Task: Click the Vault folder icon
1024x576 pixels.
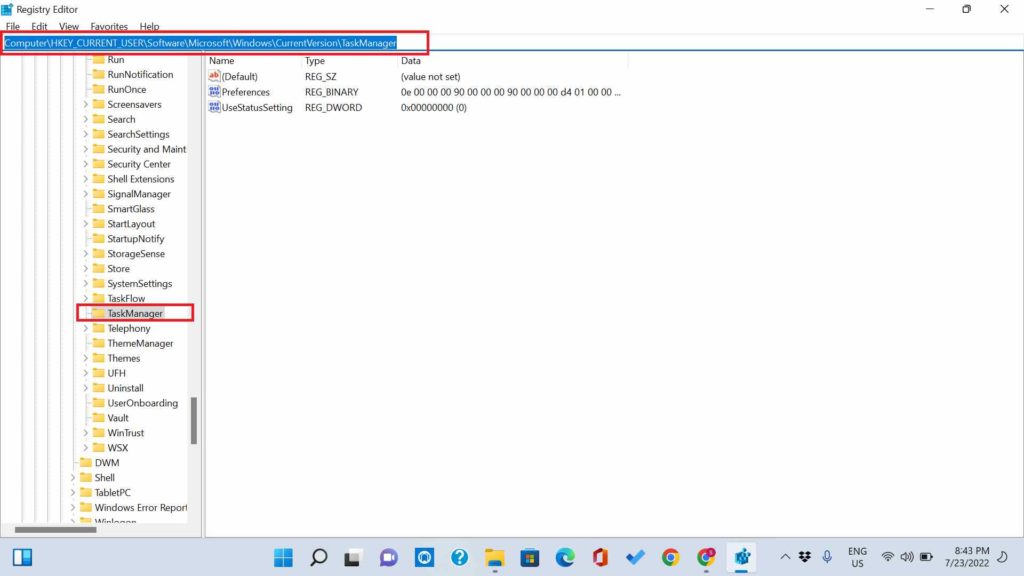Action: (x=99, y=418)
